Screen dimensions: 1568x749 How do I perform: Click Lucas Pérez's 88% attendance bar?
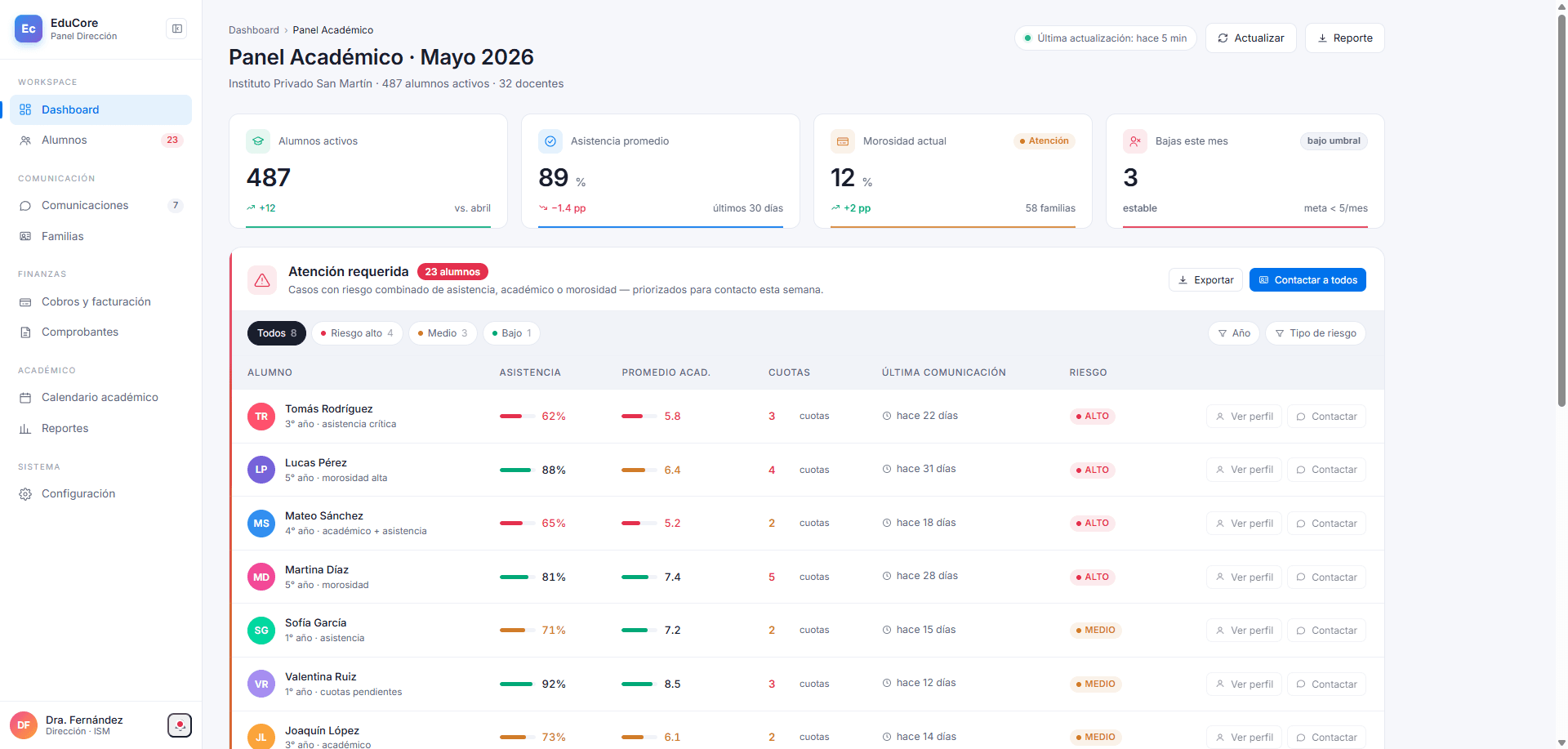click(518, 470)
